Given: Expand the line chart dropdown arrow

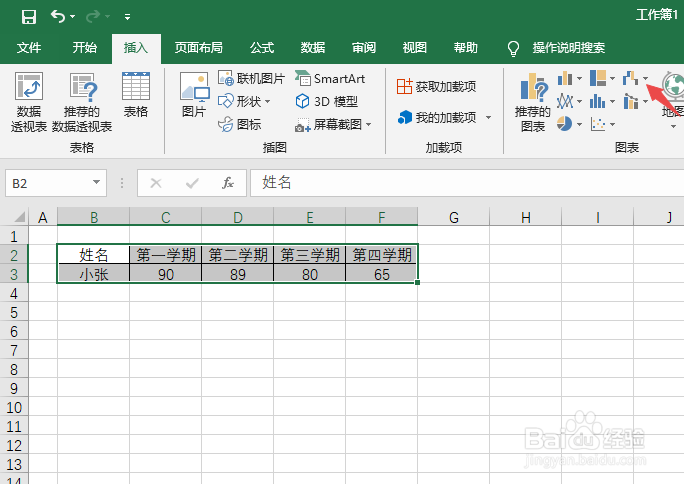Looking at the screenshot, I should click(579, 102).
